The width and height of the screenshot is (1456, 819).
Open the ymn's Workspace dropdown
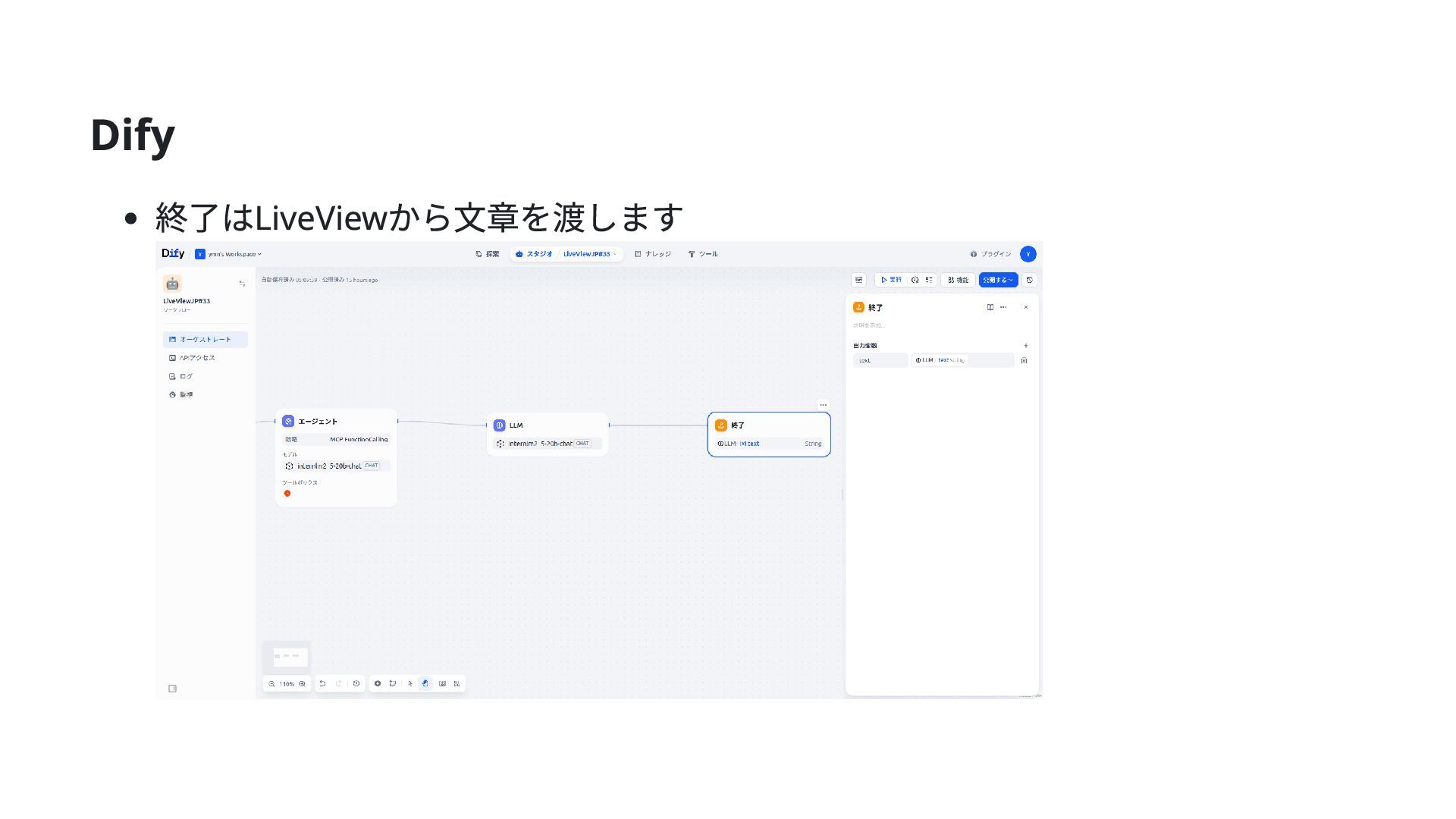pos(228,255)
